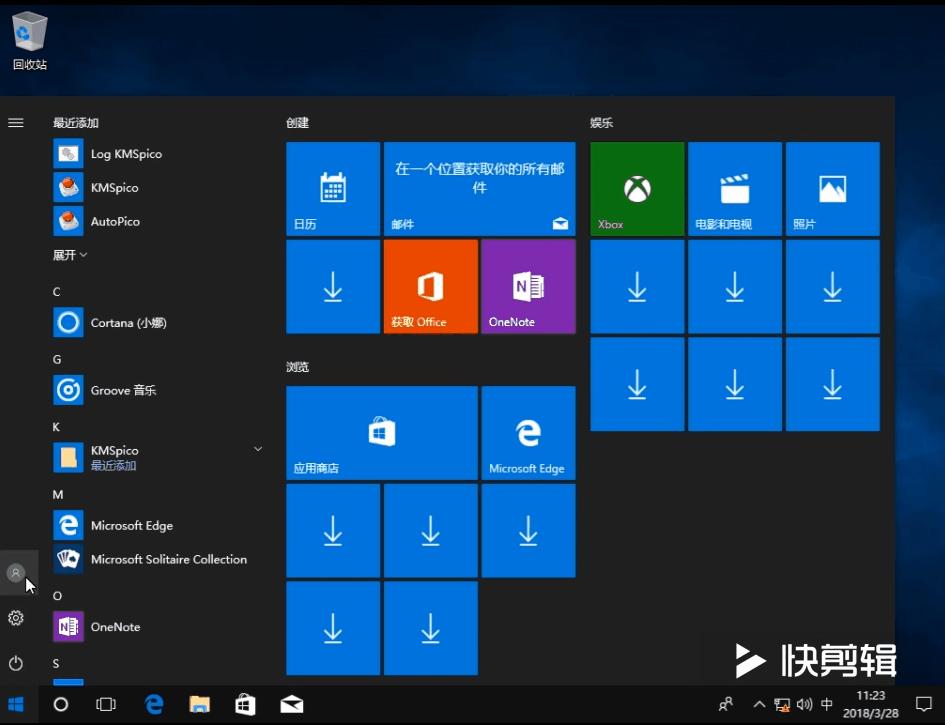Image resolution: width=945 pixels, height=725 pixels.
Task: Collapse the KMSpico folder chevron
Action: click(257, 449)
